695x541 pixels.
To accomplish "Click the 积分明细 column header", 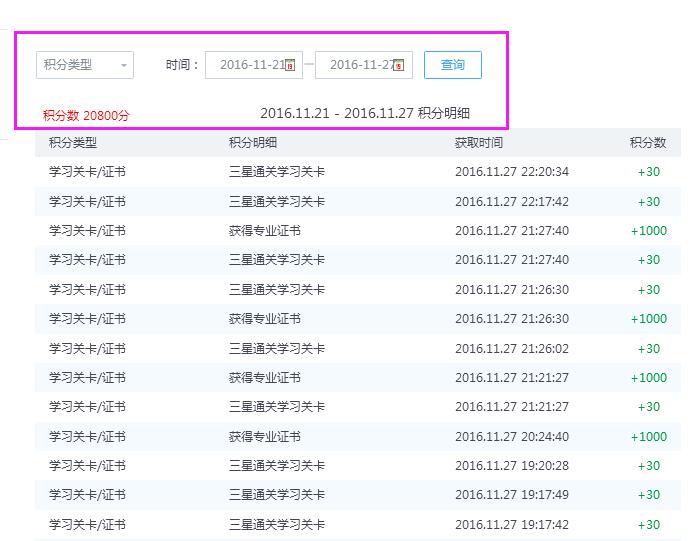I will (x=253, y=143).
